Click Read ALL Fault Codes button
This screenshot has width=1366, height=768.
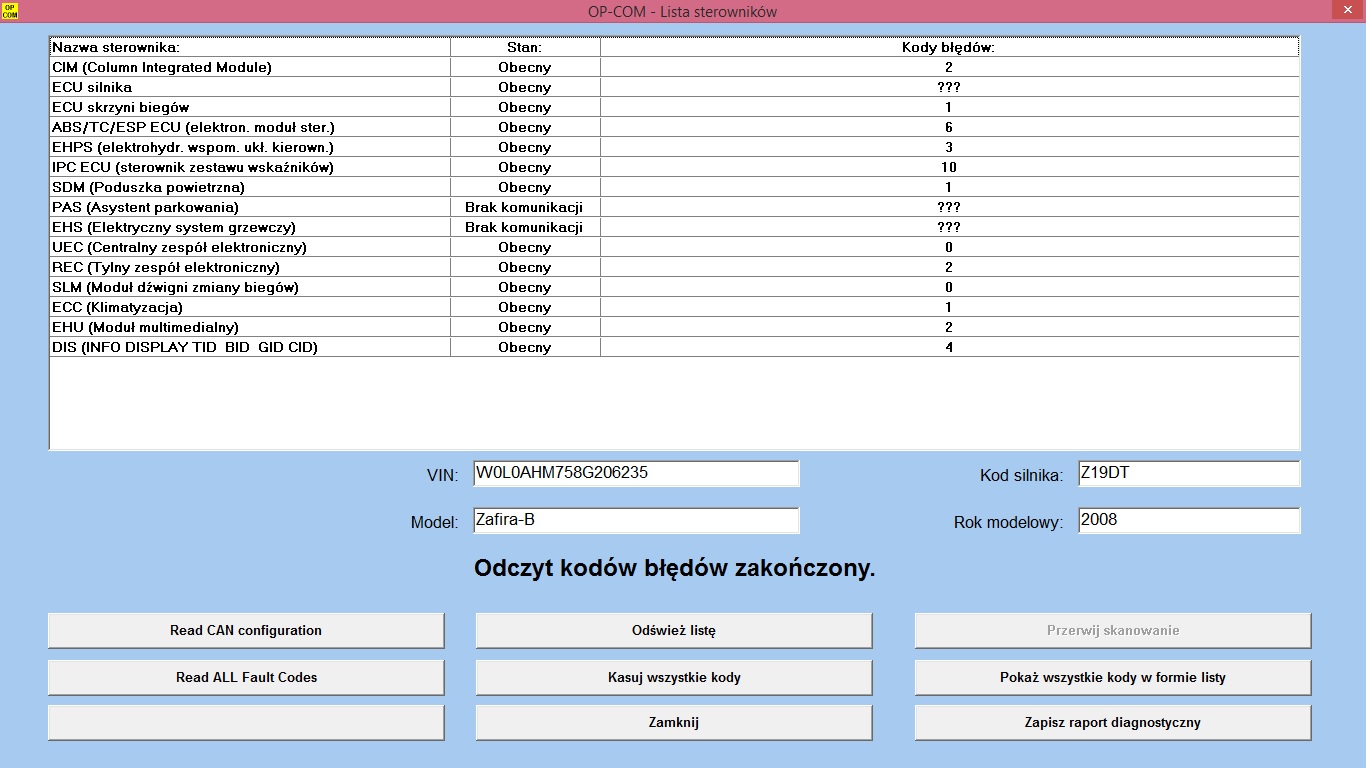click(x=246, y=677)
